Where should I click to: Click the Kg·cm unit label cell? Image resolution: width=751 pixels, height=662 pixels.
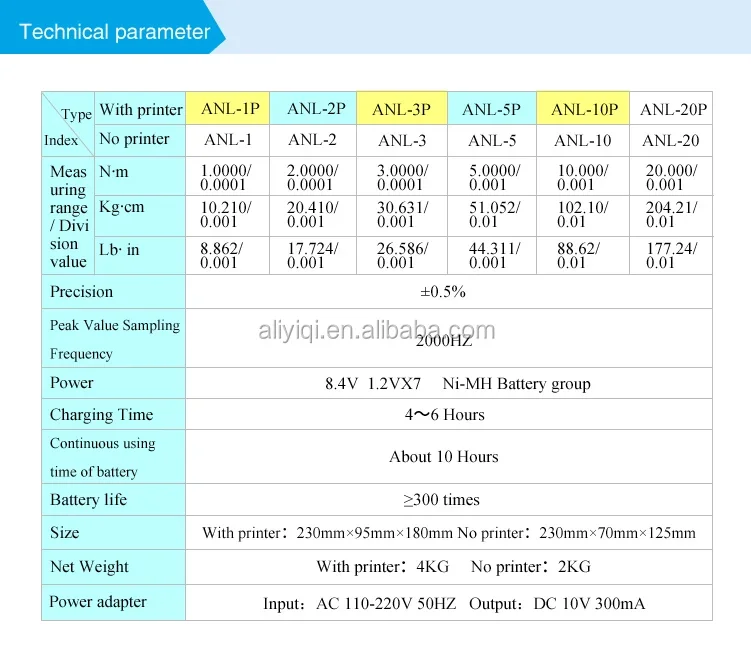140,216
